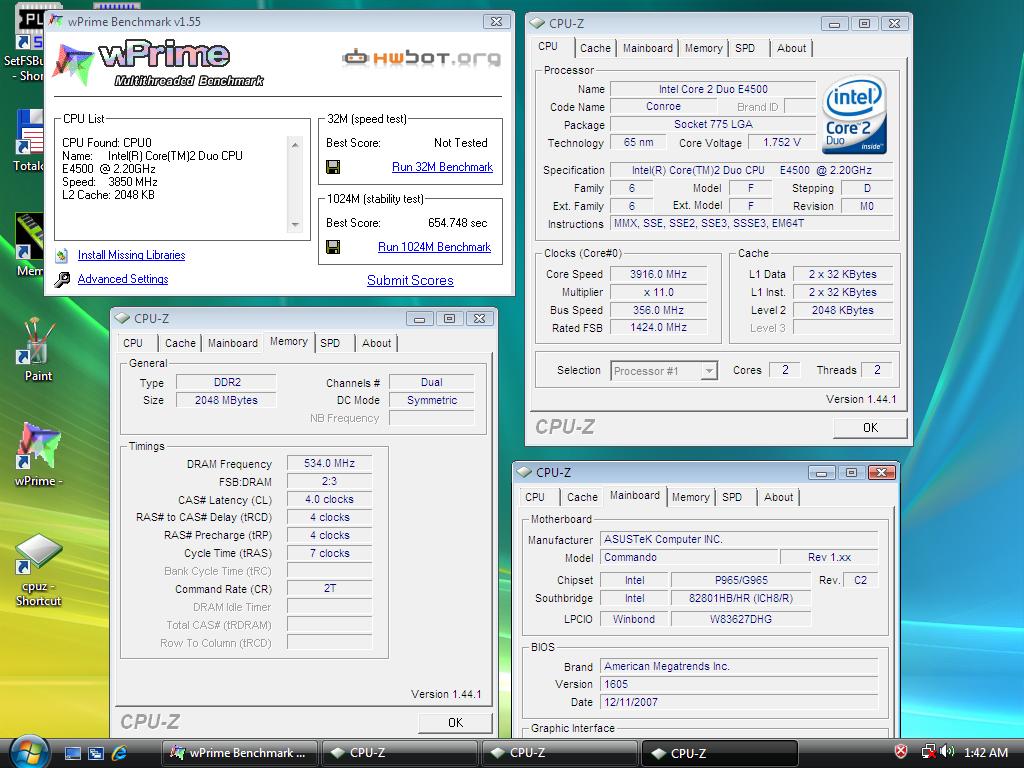Click the active last CPU-Z taskbar button

click(x=719, y=753)
